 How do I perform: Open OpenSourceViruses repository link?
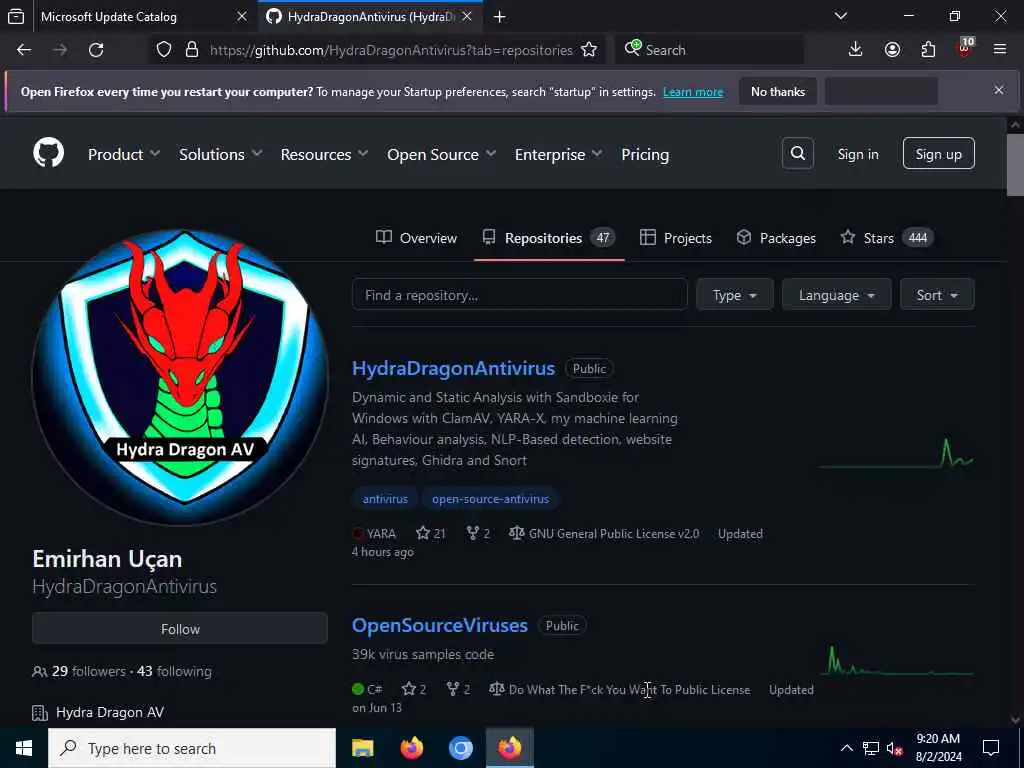click(440, 625)
